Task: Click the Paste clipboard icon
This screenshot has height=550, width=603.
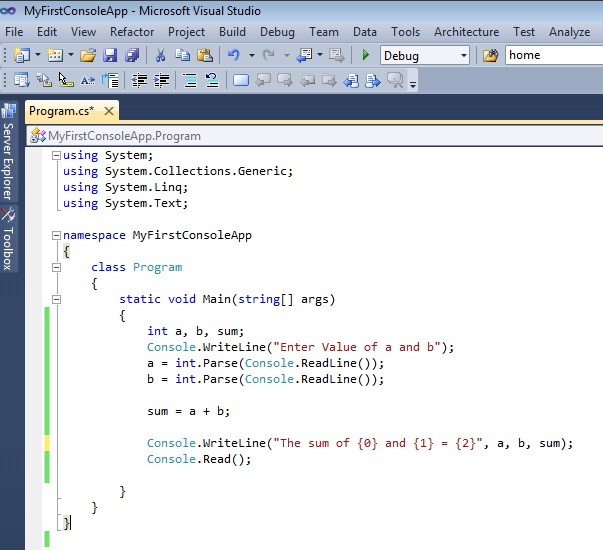Action: 204,56
